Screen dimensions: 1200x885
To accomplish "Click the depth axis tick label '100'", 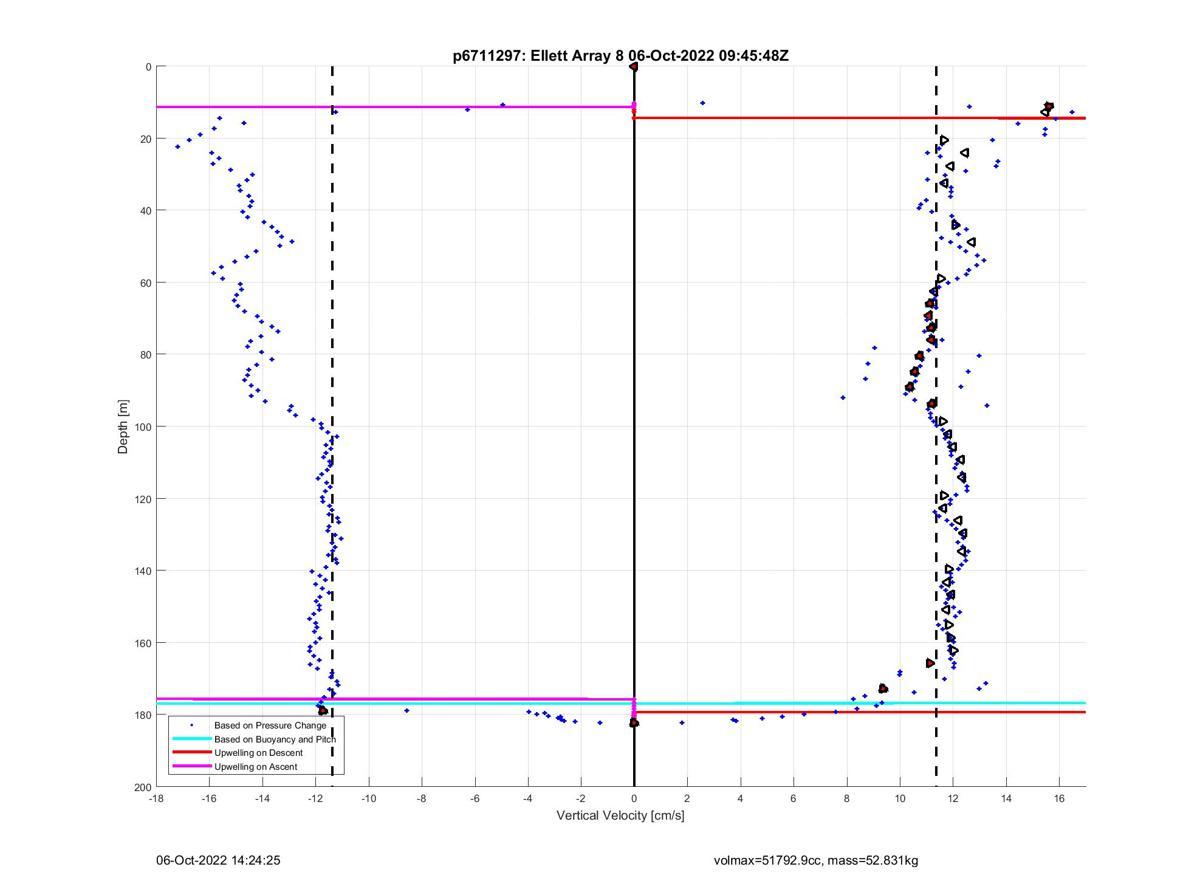I will click(x=142, y=427).
